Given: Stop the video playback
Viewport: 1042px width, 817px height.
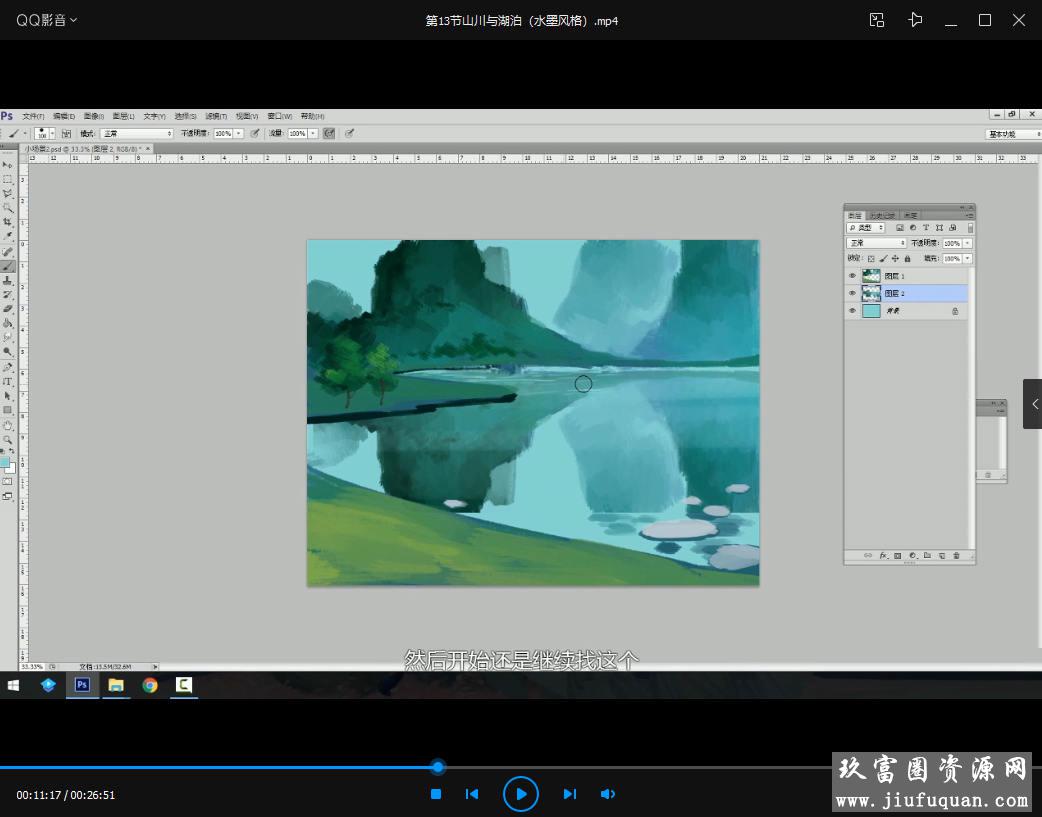Looking at the screenshot, I should [x=436, y=794].
